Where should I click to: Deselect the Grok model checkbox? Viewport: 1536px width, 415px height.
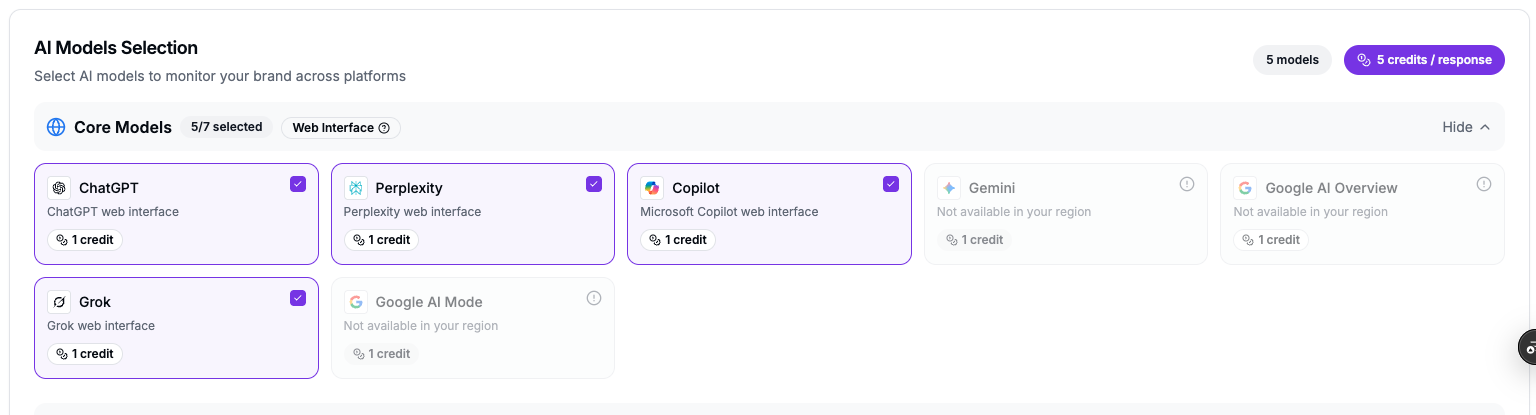pyautogui.click(x=298, y=298)
